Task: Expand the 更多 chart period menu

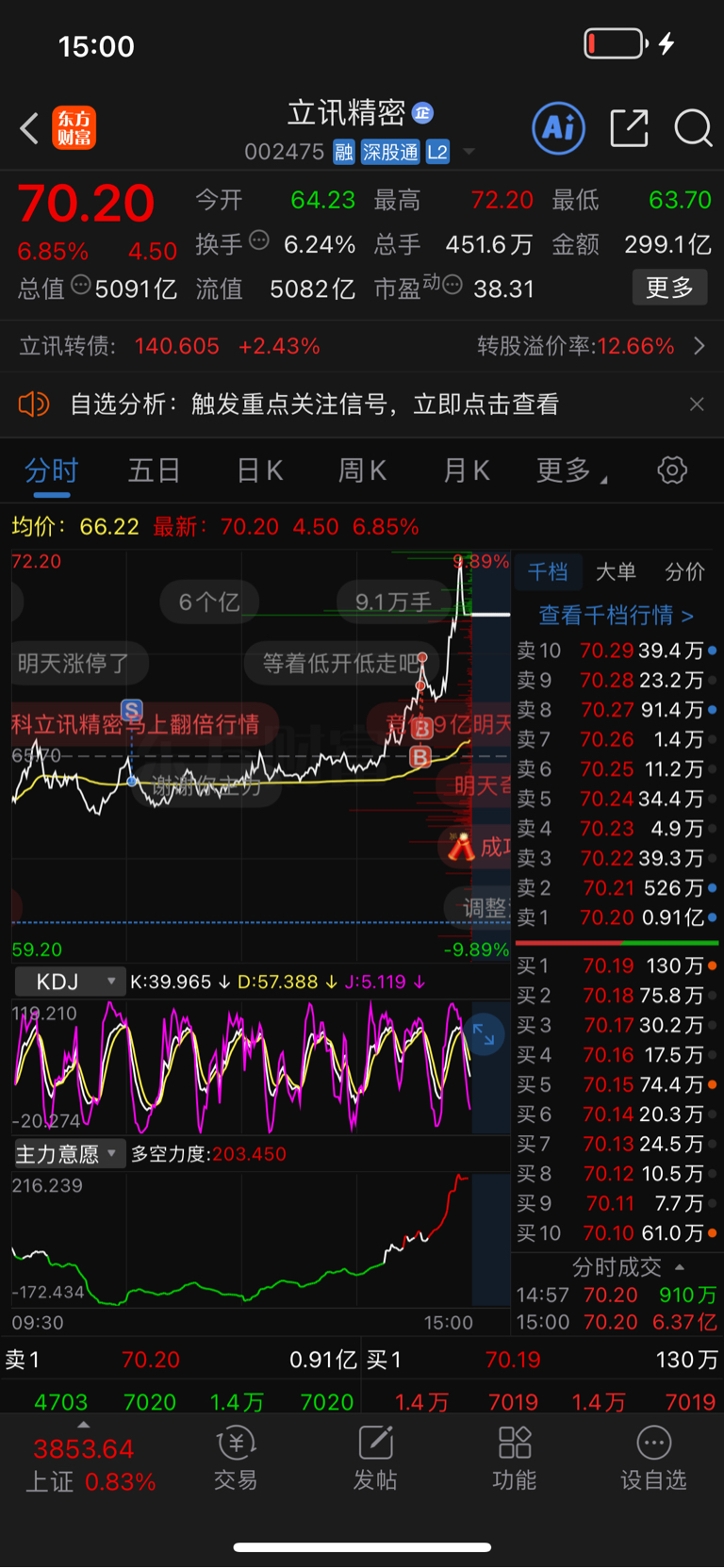Action: pos(571,470)
